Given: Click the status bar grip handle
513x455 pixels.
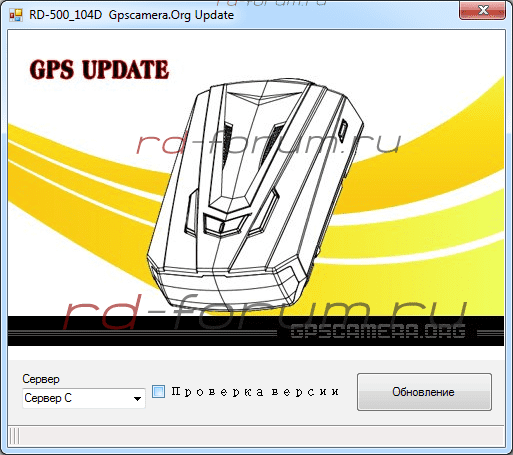Looking at the screenshot, I should tap(14, 436).
